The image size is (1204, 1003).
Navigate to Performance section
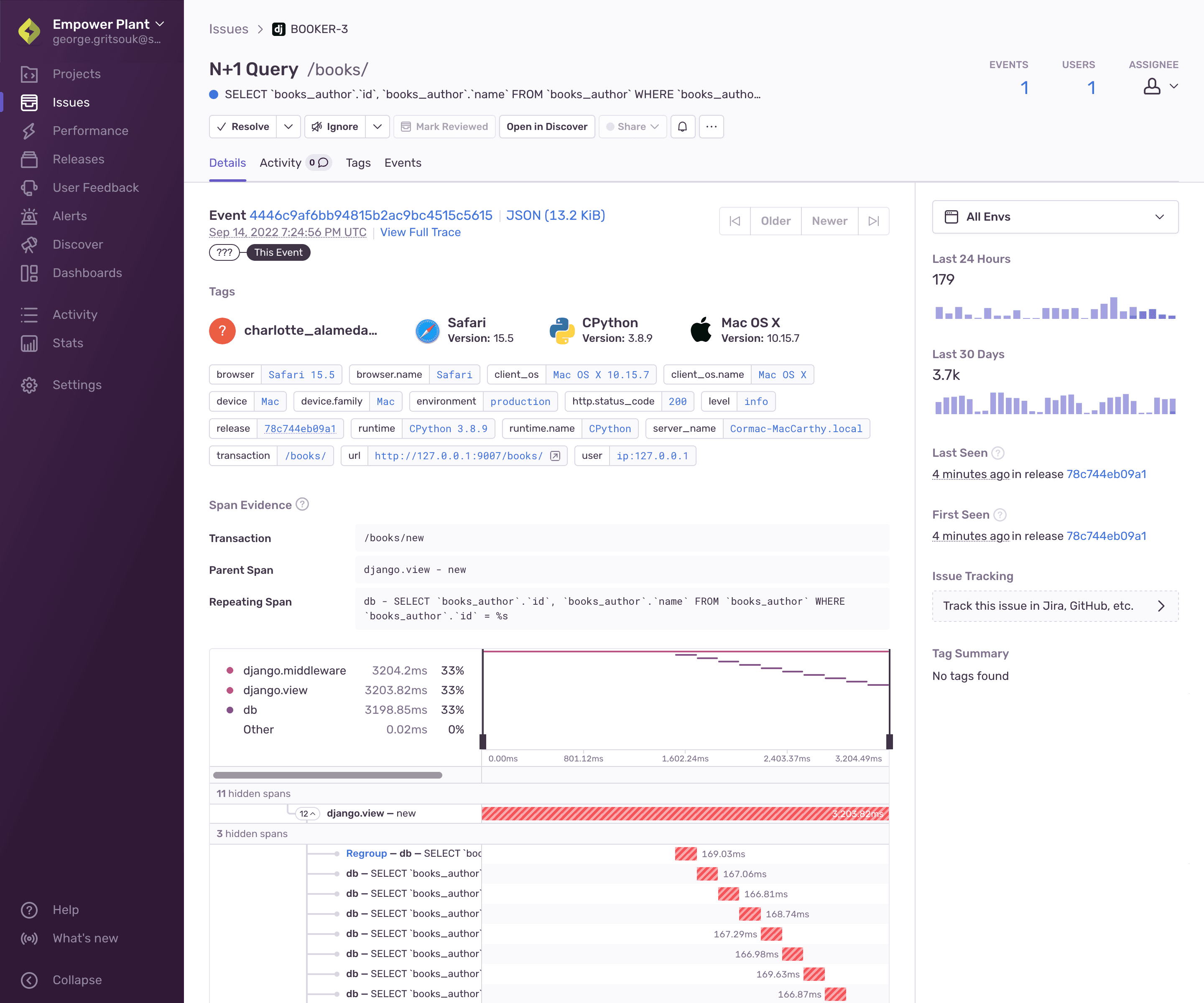pos(89,130)
